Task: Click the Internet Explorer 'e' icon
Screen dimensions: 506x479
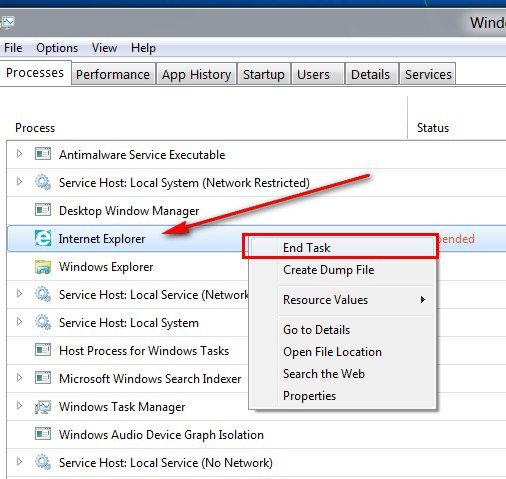Action: [43, 238]
